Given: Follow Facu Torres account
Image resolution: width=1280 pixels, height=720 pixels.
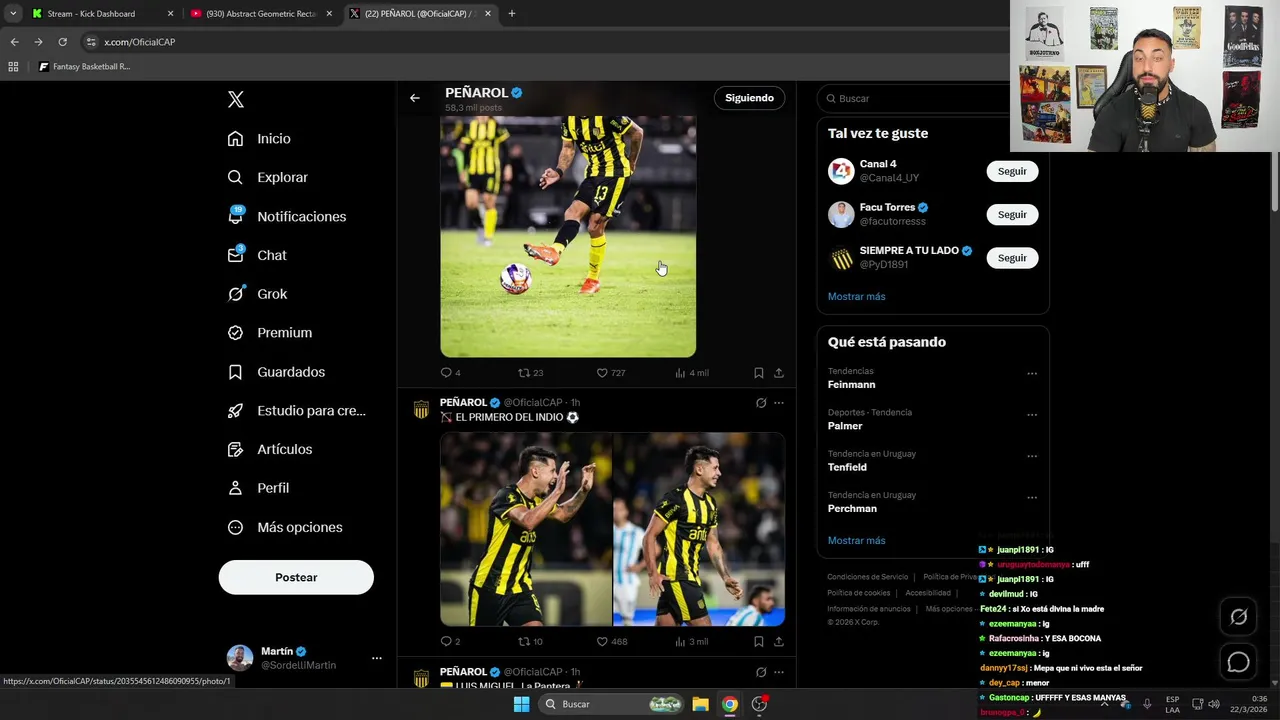Looking at the screenshot, I should pos(1012,214).
